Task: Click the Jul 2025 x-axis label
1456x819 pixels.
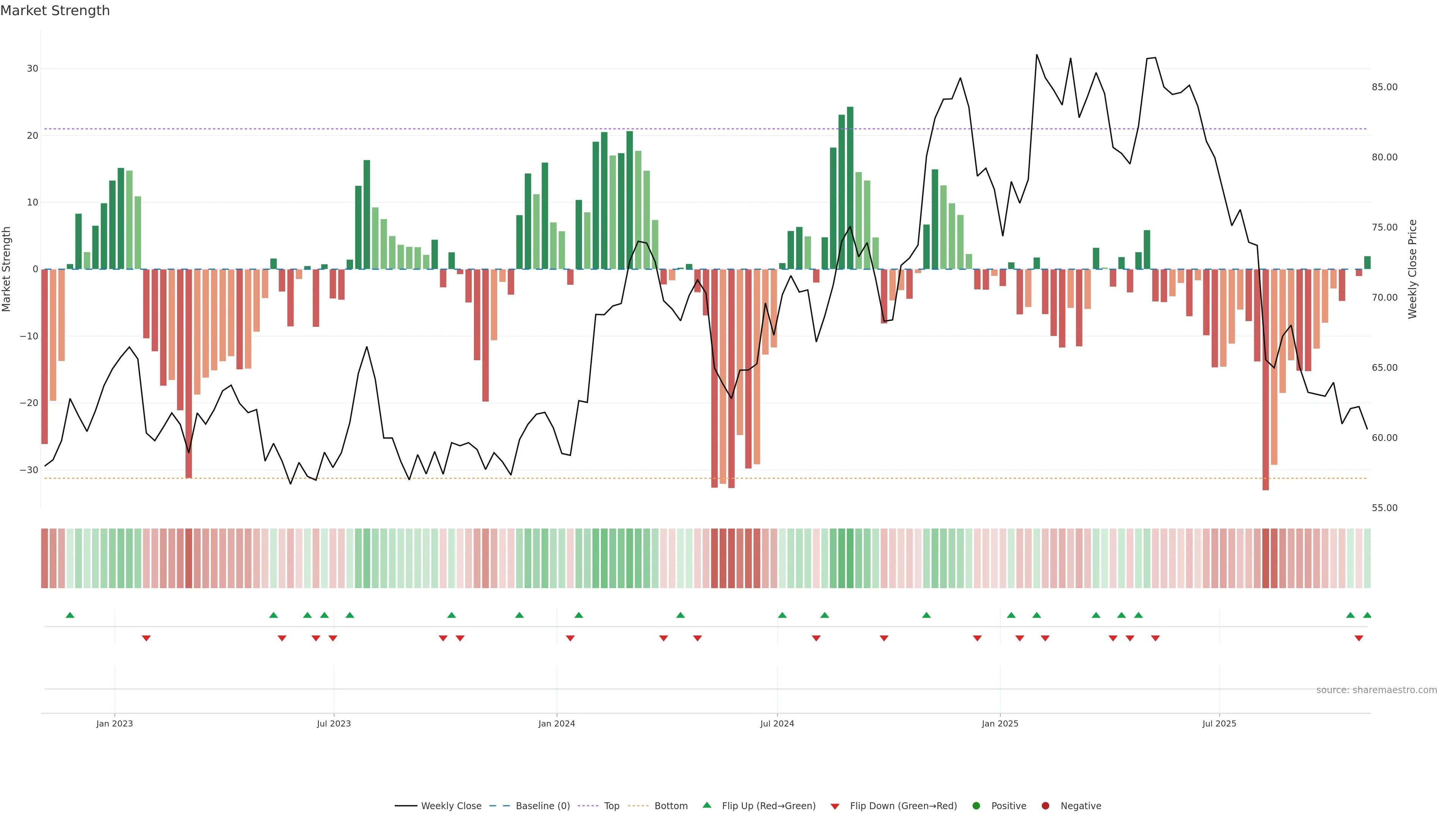Action: pos(1219,723)
